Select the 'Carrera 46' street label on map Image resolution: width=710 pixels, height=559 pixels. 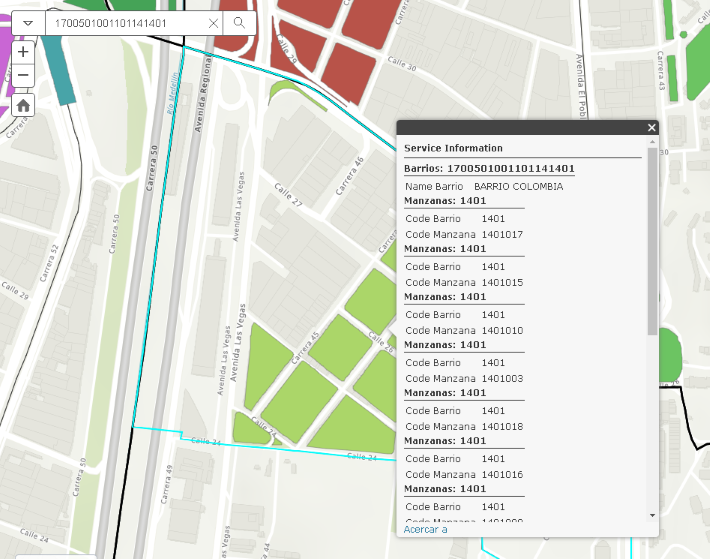click(350, 176)
